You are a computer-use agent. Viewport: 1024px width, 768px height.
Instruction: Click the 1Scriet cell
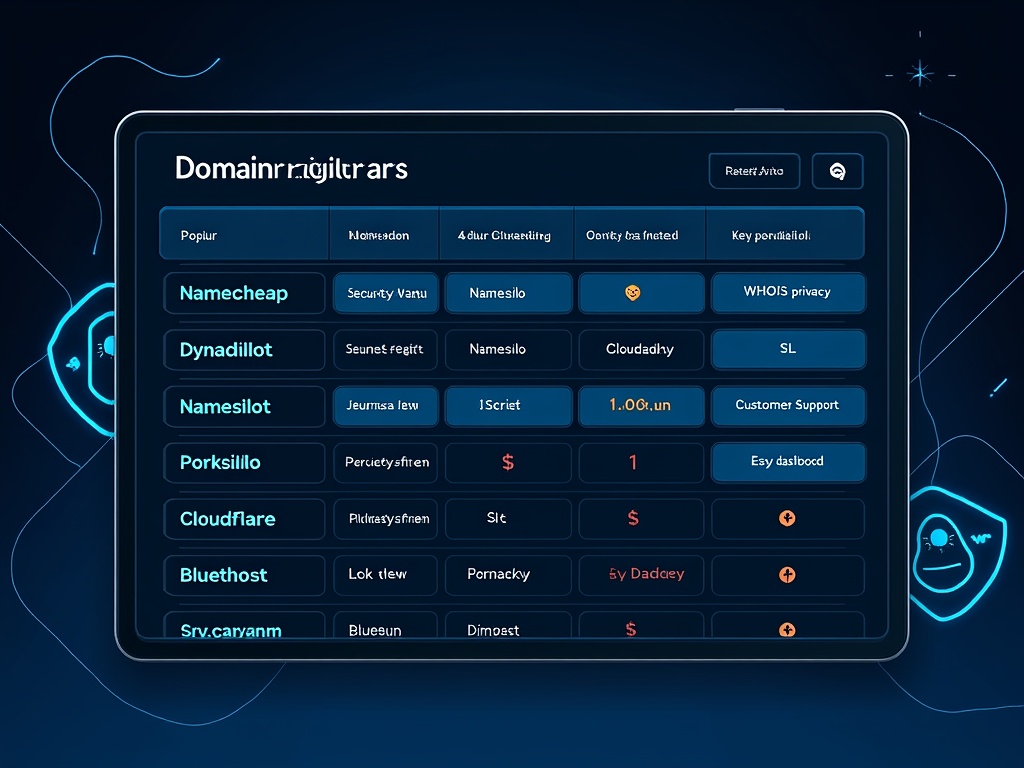pos(509,406)
